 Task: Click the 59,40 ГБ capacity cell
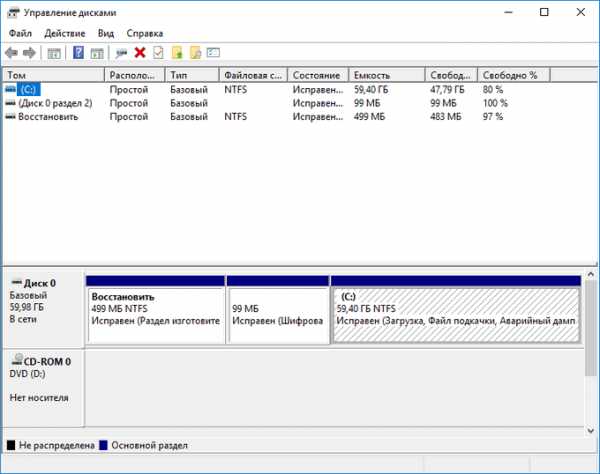tap(371, 90)
